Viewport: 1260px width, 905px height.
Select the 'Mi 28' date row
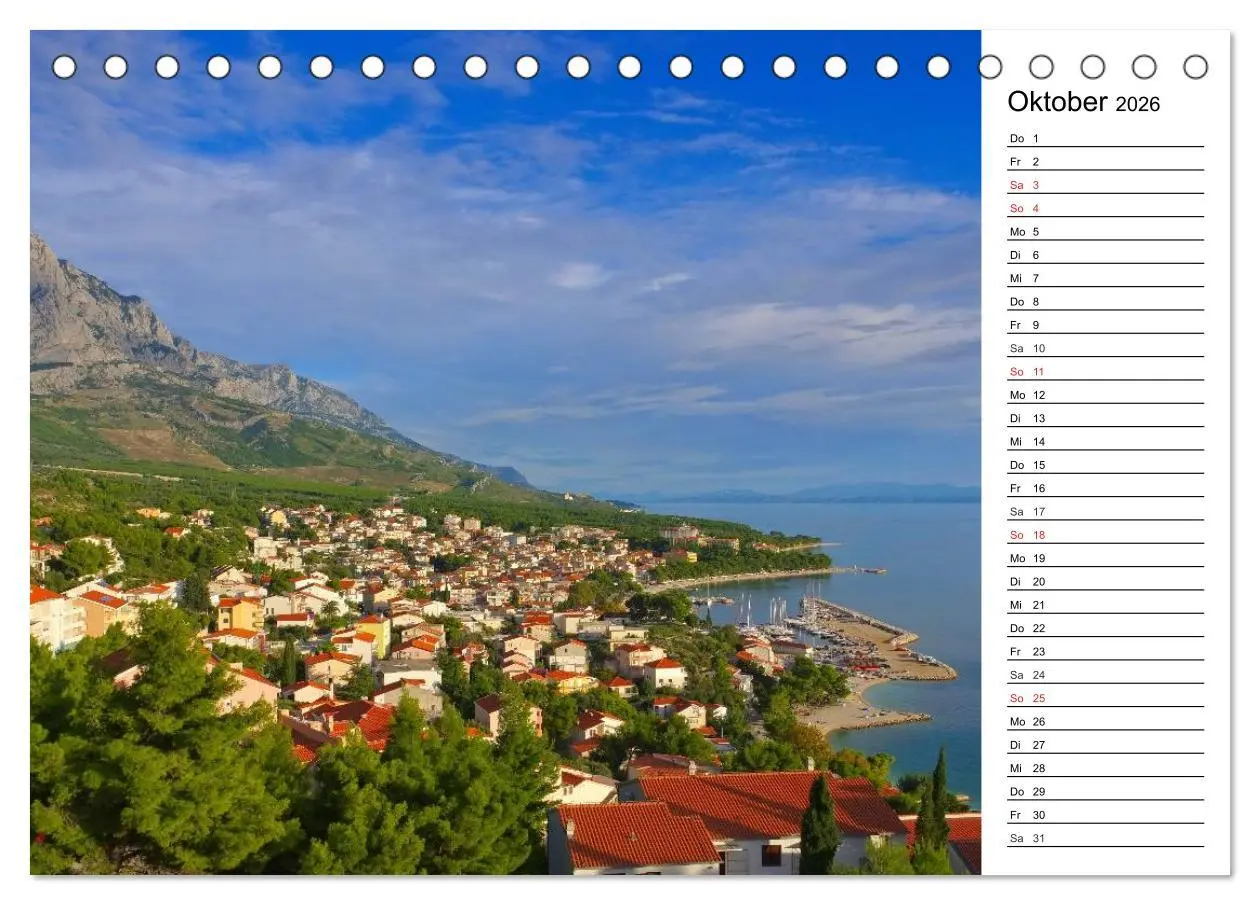point(1105,768)
